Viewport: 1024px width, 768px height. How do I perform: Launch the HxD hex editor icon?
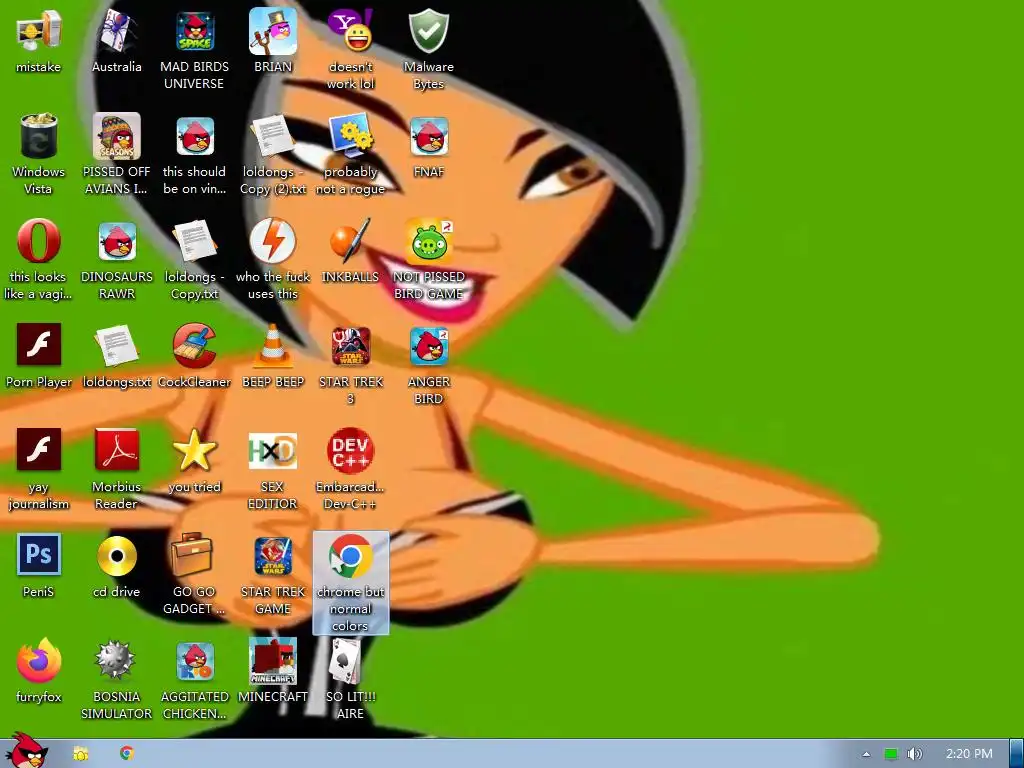coord(273,451)
